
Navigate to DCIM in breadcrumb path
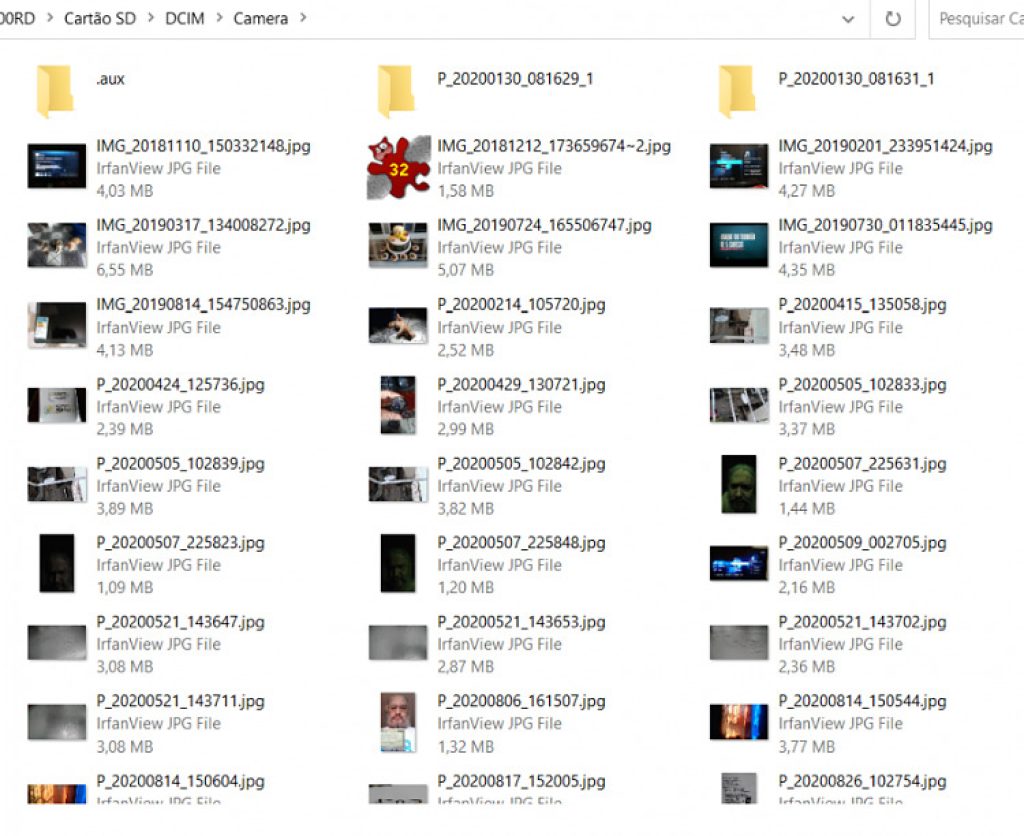[x=184, y=19]
